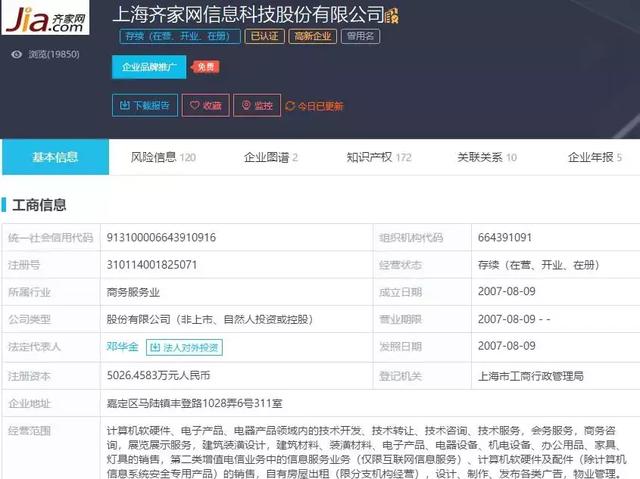Click the 浏览(19850) view count
The width and height of the screenshot is (640, 479).
[x=53, y=54]
